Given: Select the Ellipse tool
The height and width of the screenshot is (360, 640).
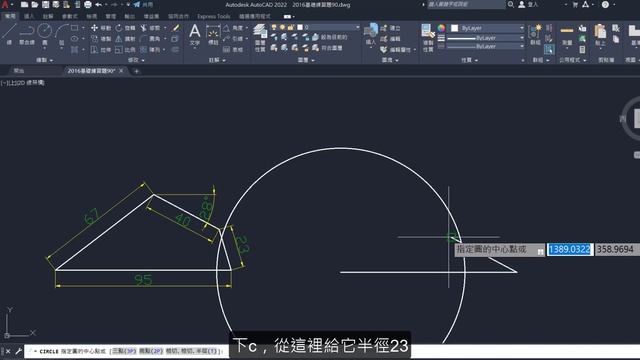Looking at the screenshot, I should tap(75, 39).
